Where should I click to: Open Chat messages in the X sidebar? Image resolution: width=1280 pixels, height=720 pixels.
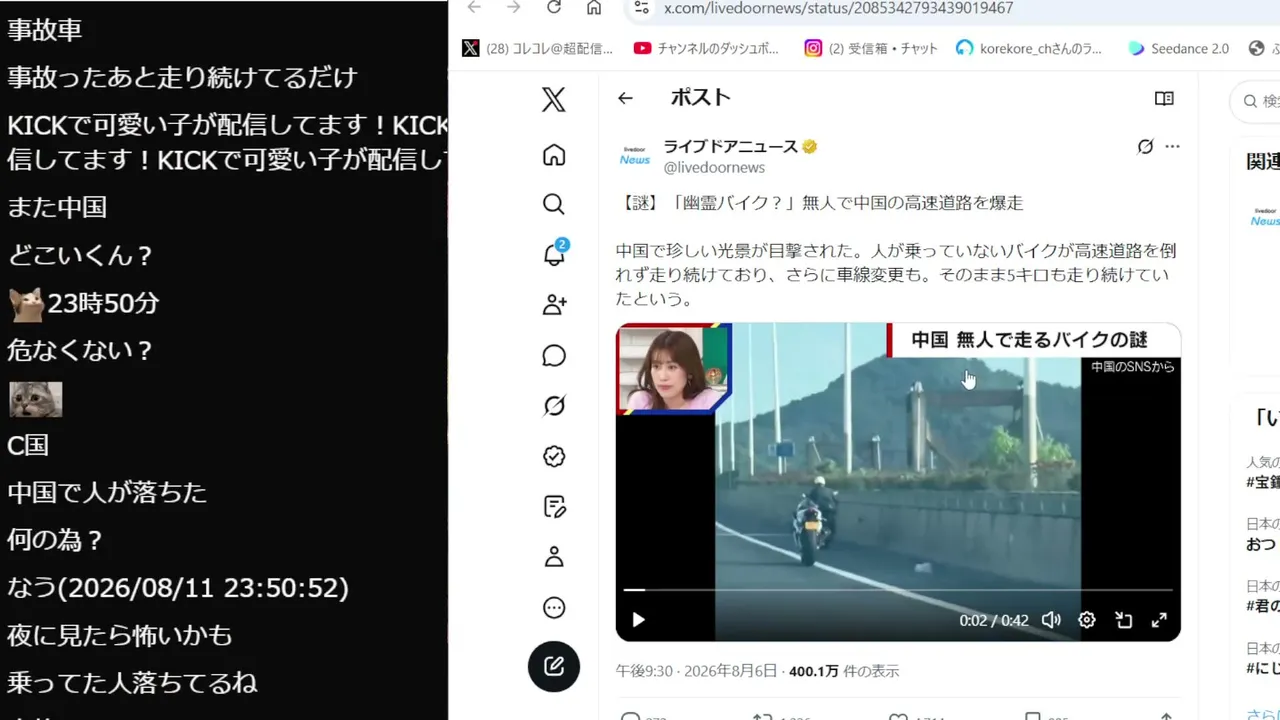tap(554, 356)
